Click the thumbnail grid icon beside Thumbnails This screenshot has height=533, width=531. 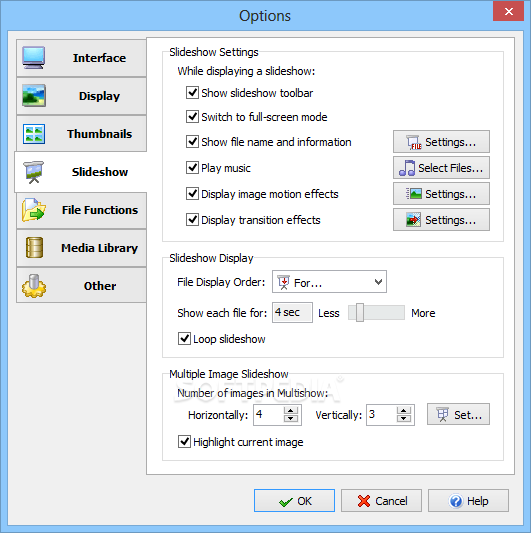click(34, 134)
